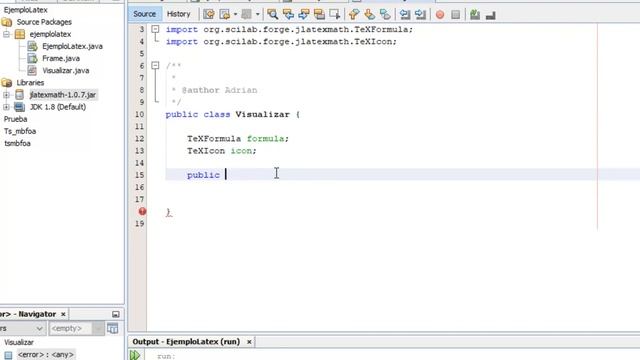
Task: Click the Libraries folder node
Action: [30, 82]
